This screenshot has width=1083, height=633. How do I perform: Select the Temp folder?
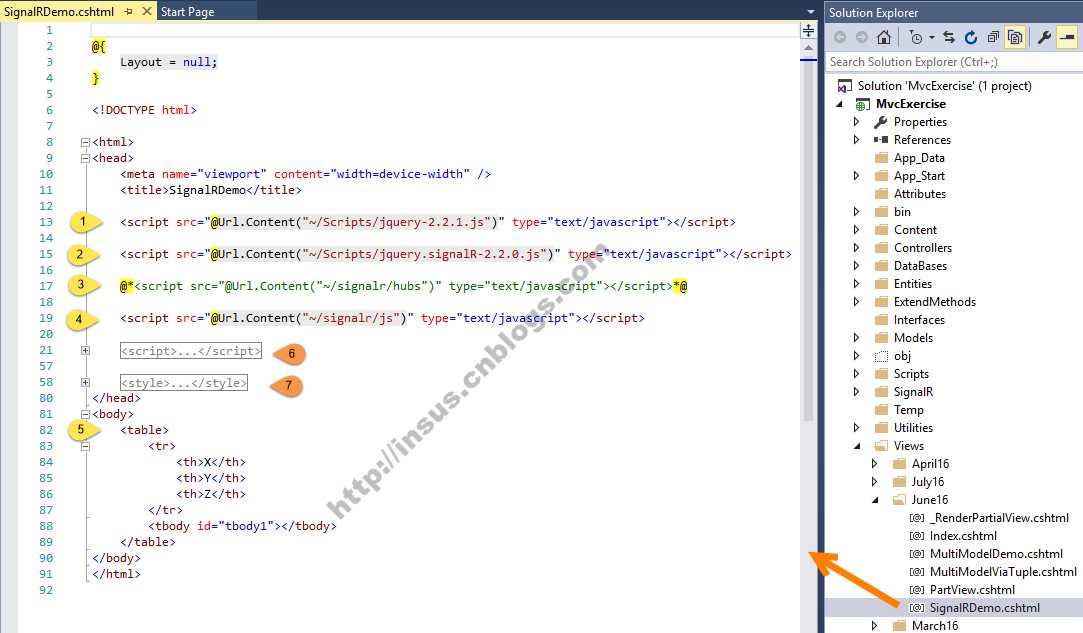tap(908, 409)
